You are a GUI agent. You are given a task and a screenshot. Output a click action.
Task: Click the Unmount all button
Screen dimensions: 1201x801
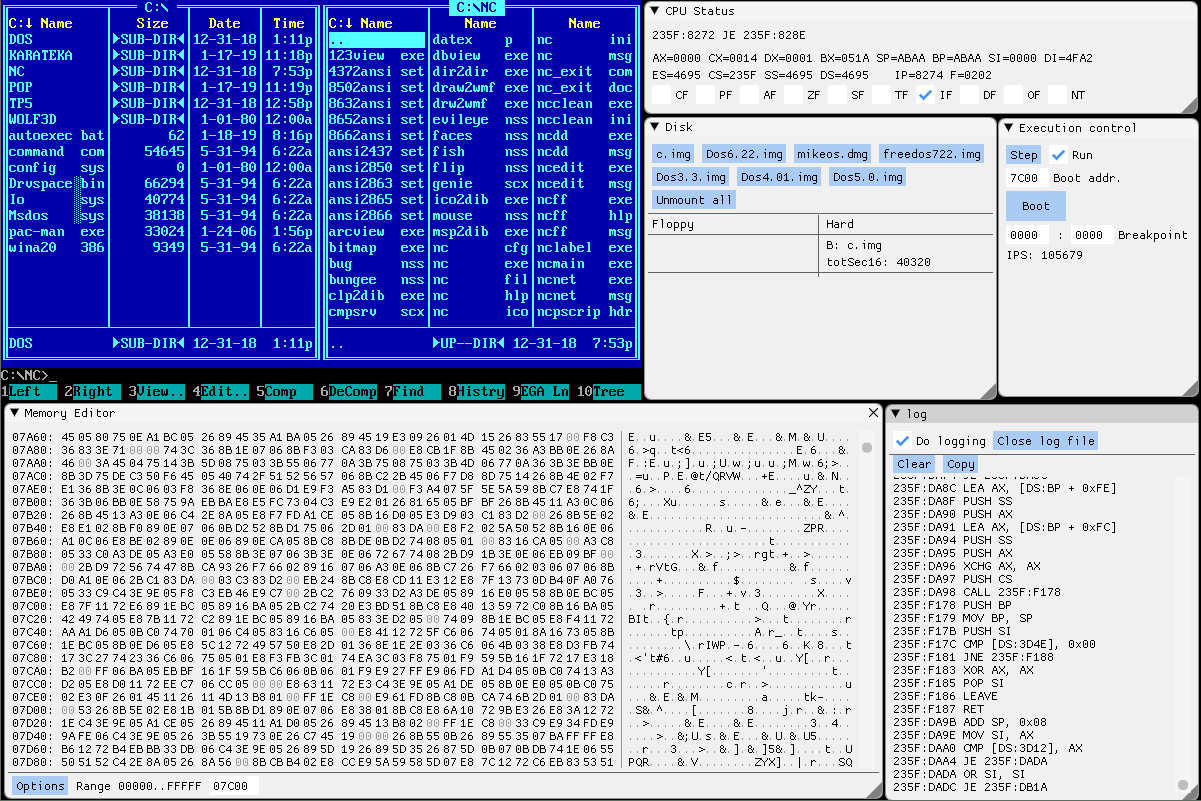[694, 200]
